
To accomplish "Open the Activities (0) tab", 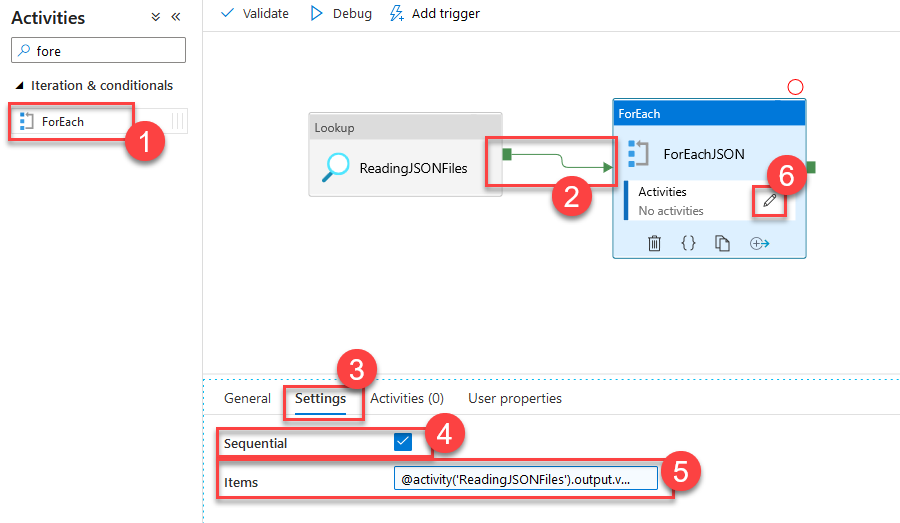I will point(407,398).
